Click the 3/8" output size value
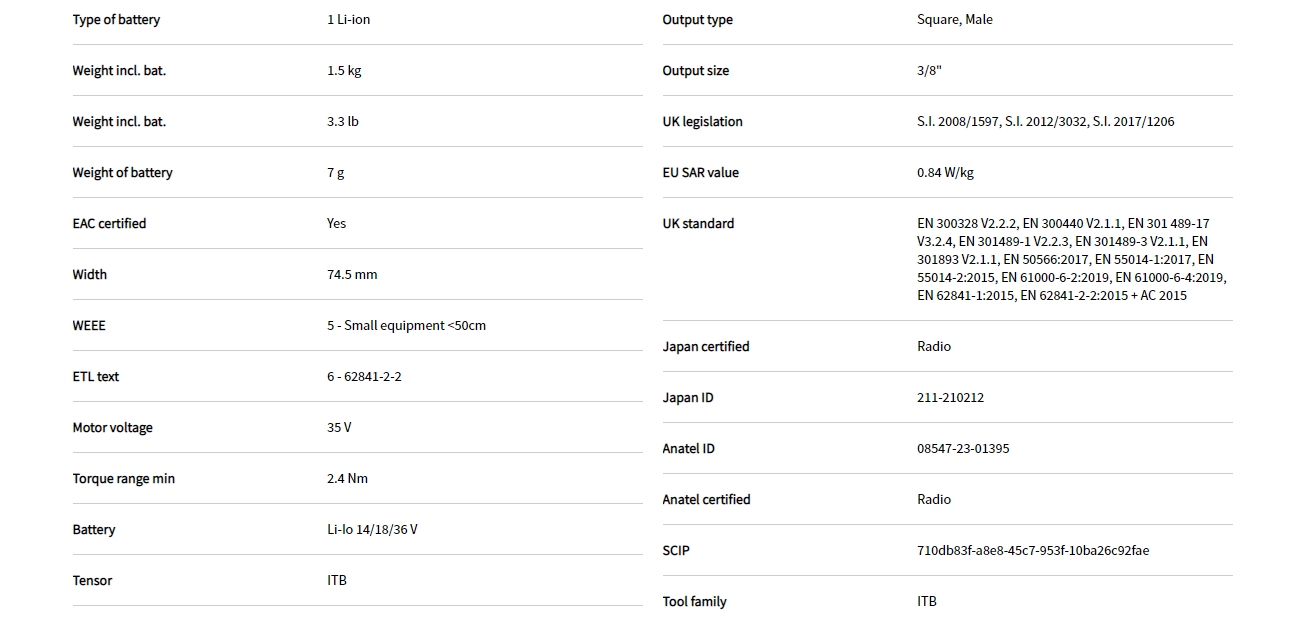The image size is (1301, 622). click(929, 70)
